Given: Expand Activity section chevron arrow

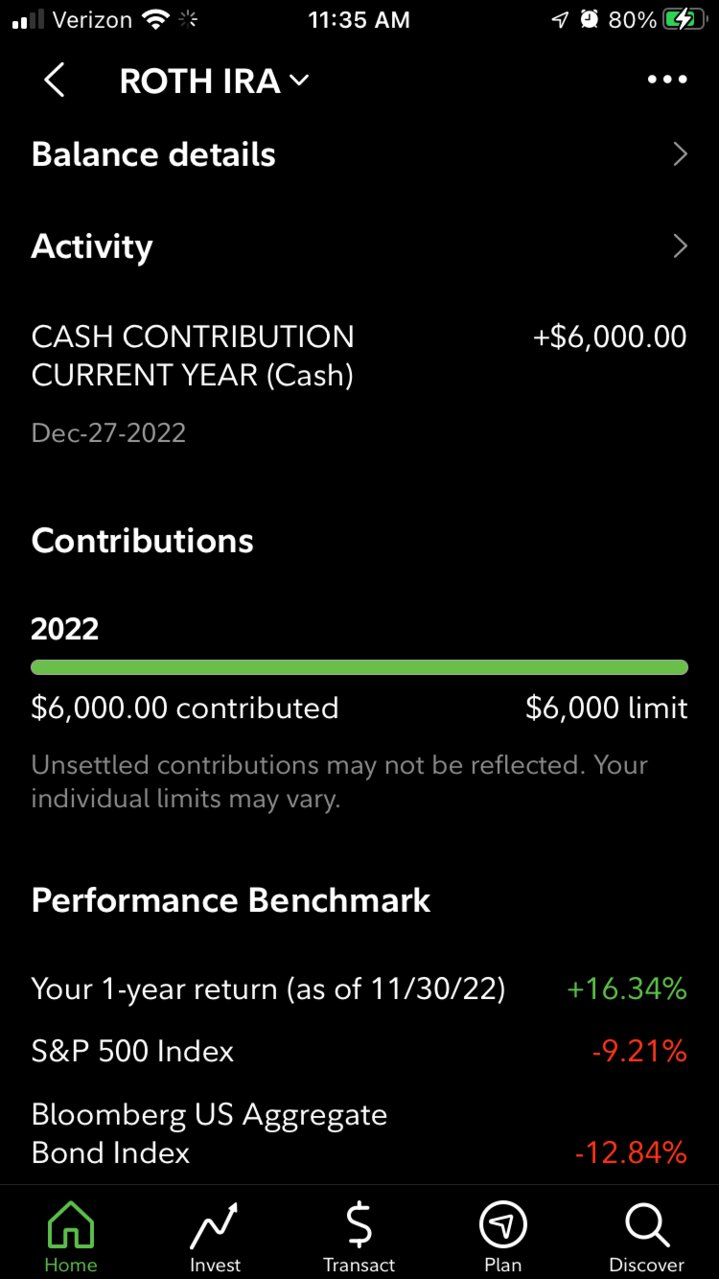Looking at the screenshot, I should (x=680, y=246).
